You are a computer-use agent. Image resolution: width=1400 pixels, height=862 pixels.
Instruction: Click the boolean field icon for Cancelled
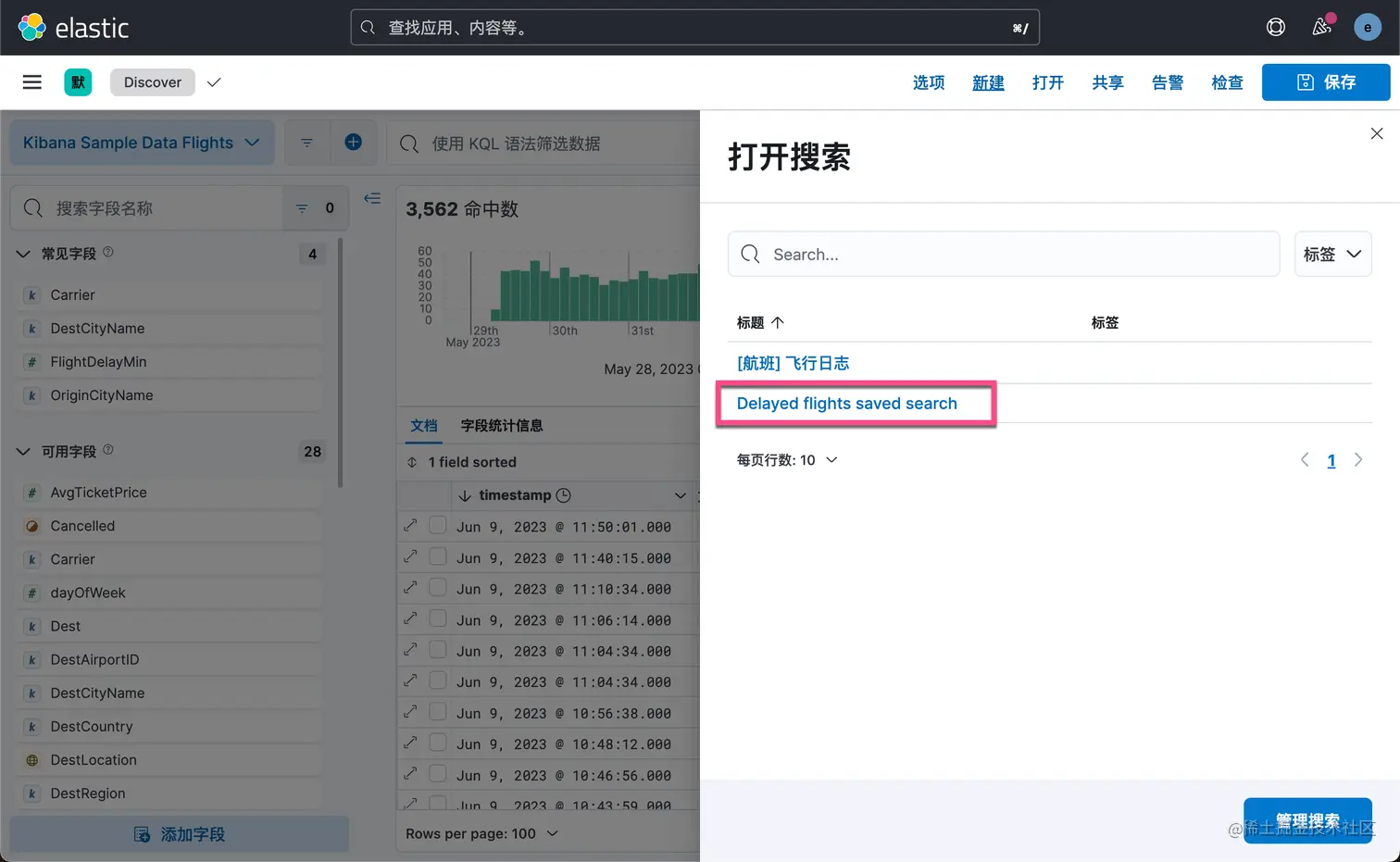tap(32, 526)
